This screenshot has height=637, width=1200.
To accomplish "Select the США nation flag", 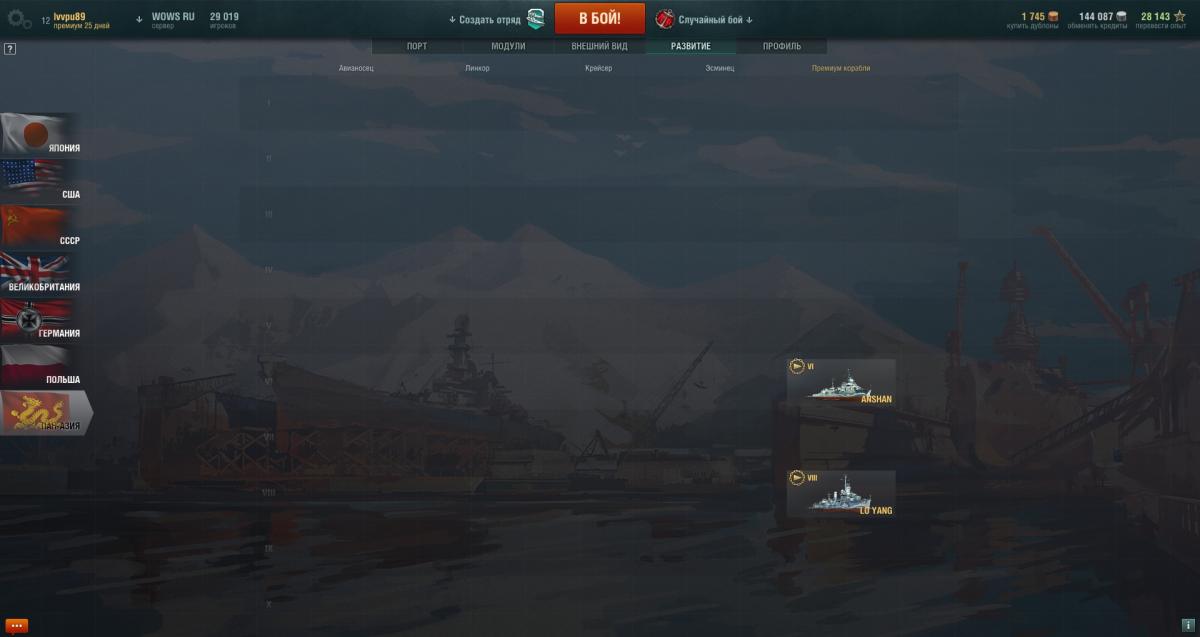I will pos(40,181).
